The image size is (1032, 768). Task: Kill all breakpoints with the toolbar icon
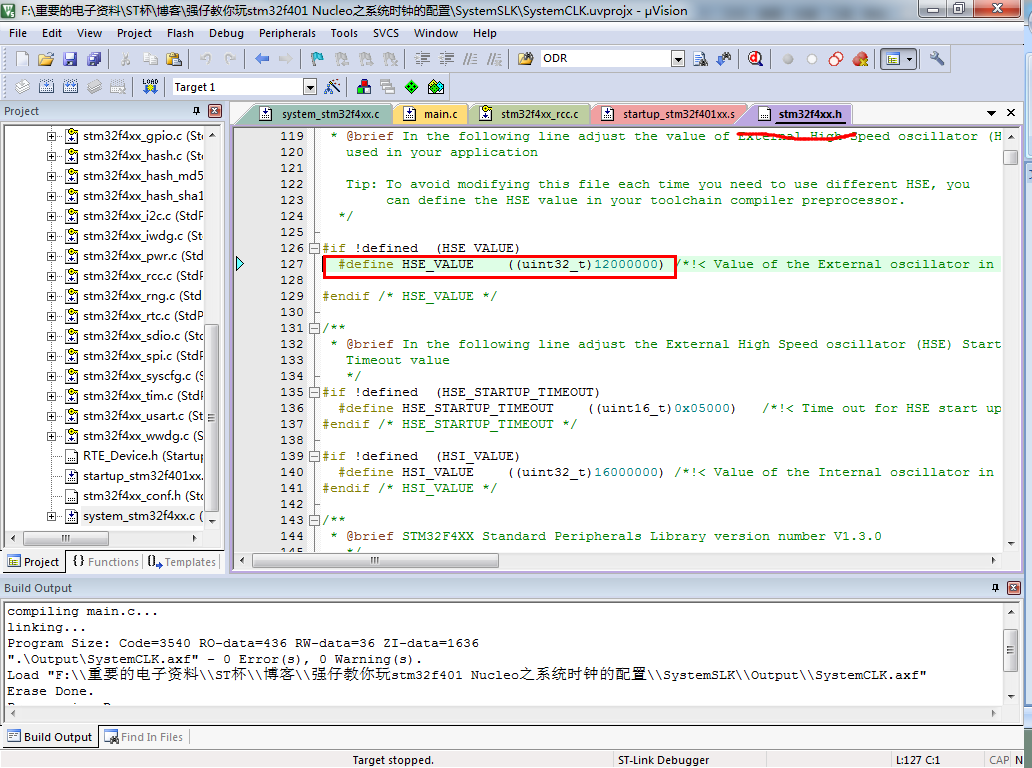click(x=860, y=59)
